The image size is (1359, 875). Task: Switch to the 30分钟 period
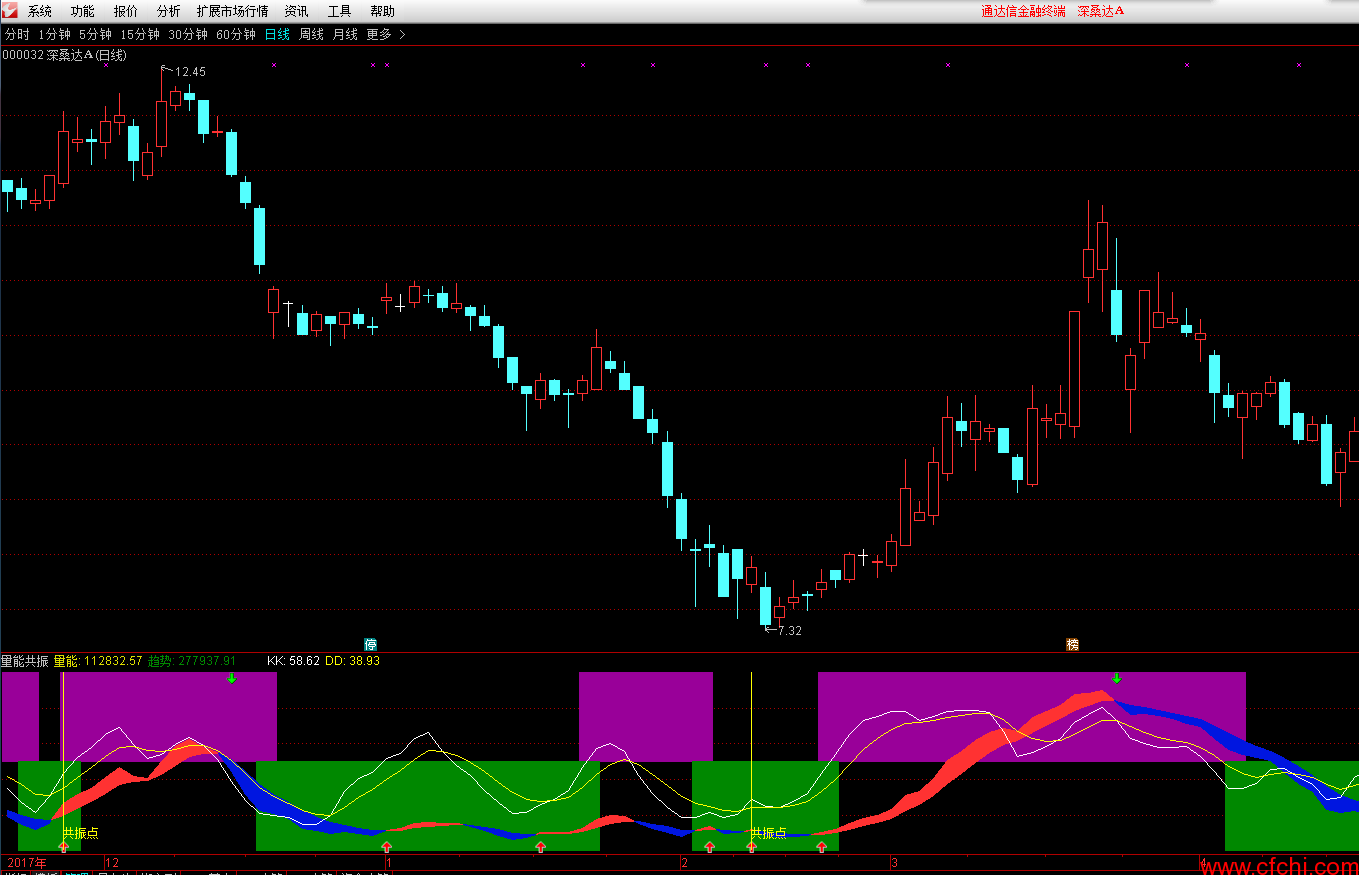coord(187,34)
